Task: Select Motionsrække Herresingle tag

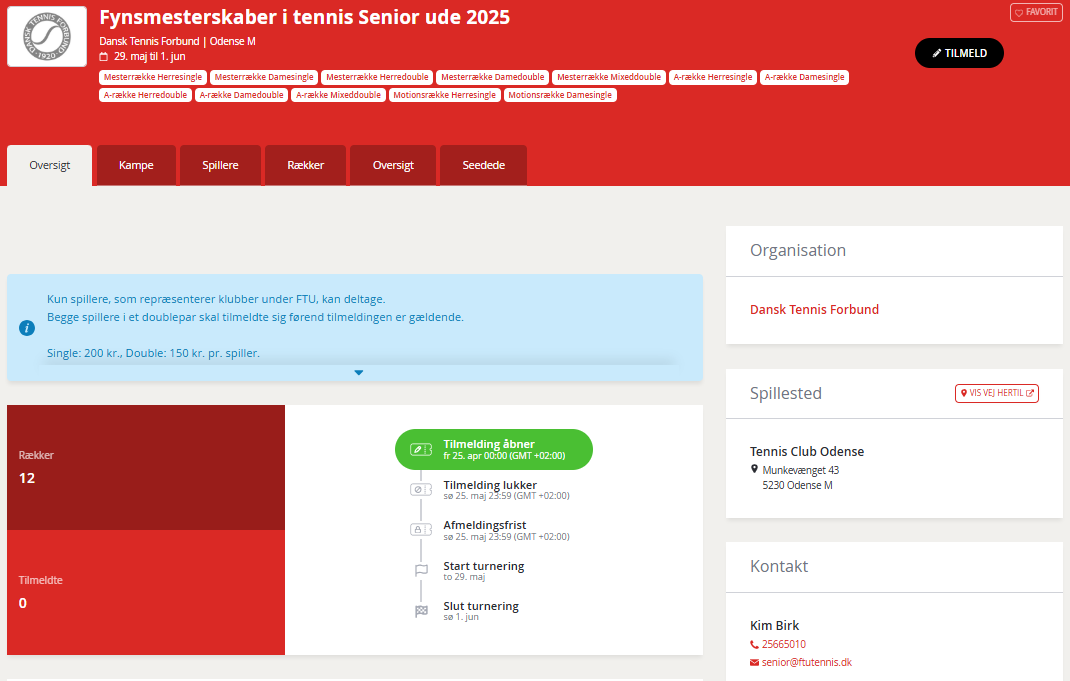Action: [444, 95]
